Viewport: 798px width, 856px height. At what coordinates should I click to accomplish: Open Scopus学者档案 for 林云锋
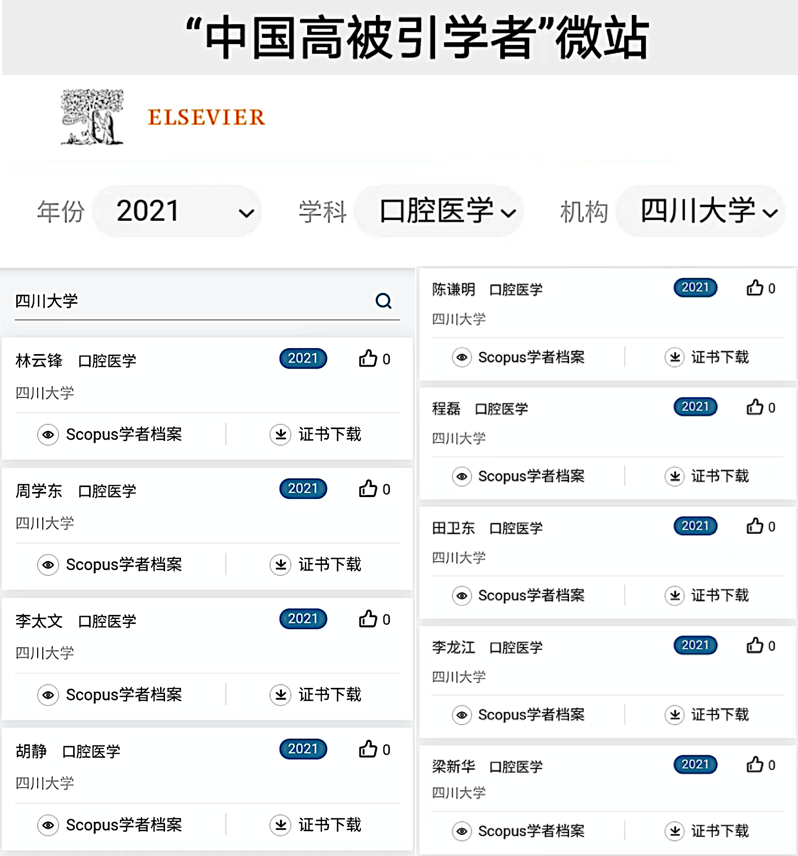[x=123, y=434]
